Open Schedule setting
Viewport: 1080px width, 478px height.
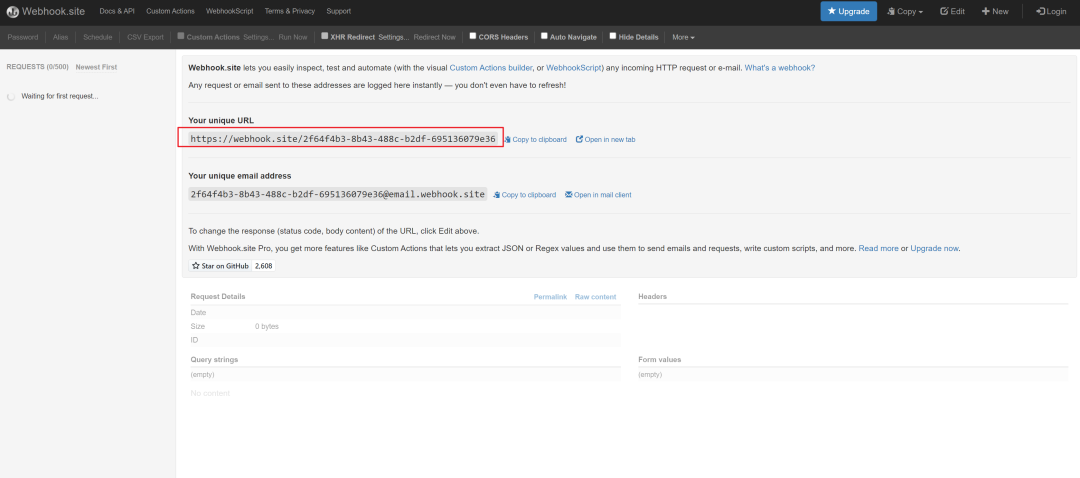coord(97,37)
